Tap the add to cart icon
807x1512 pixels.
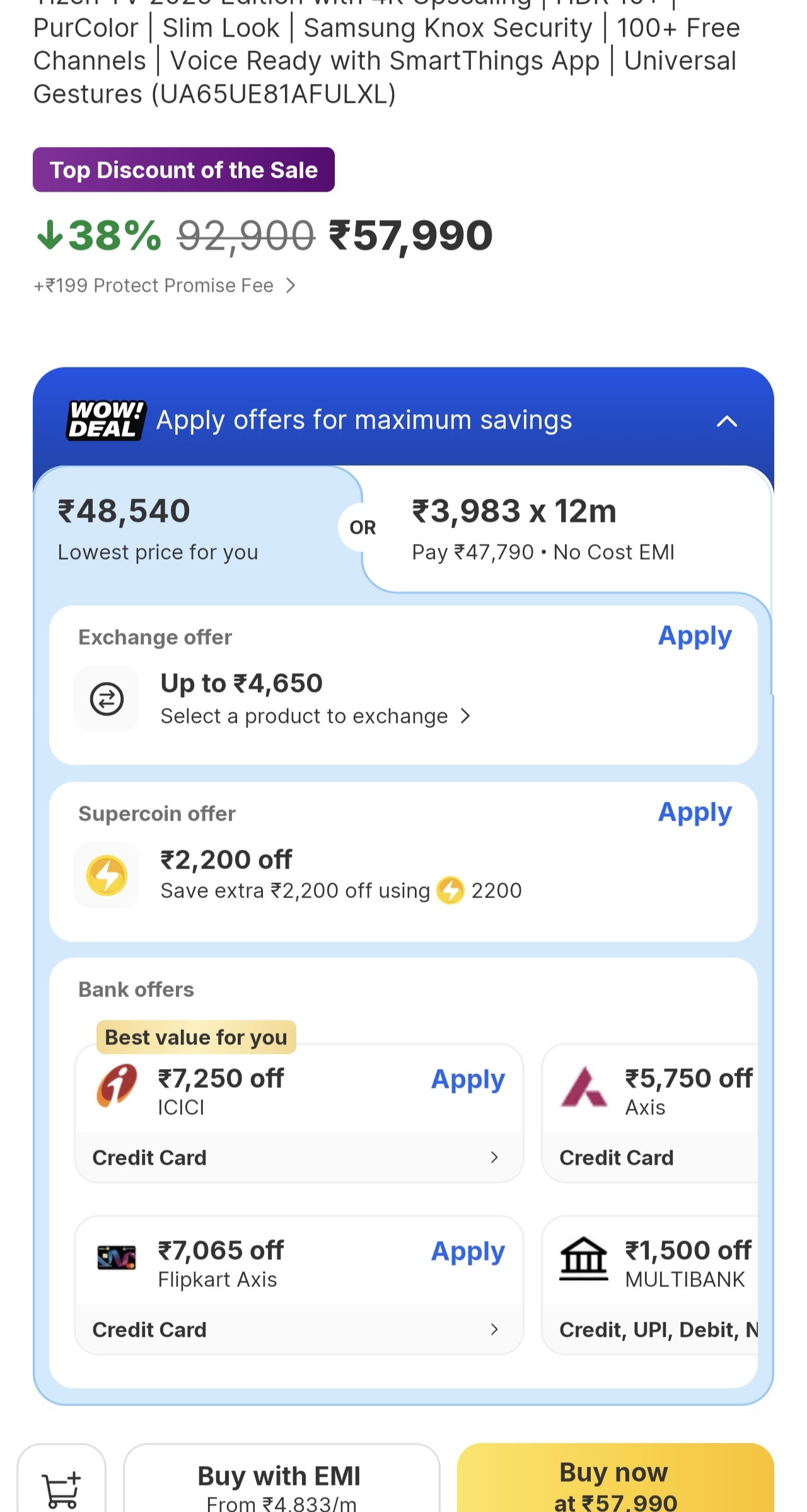(61, 1489)
